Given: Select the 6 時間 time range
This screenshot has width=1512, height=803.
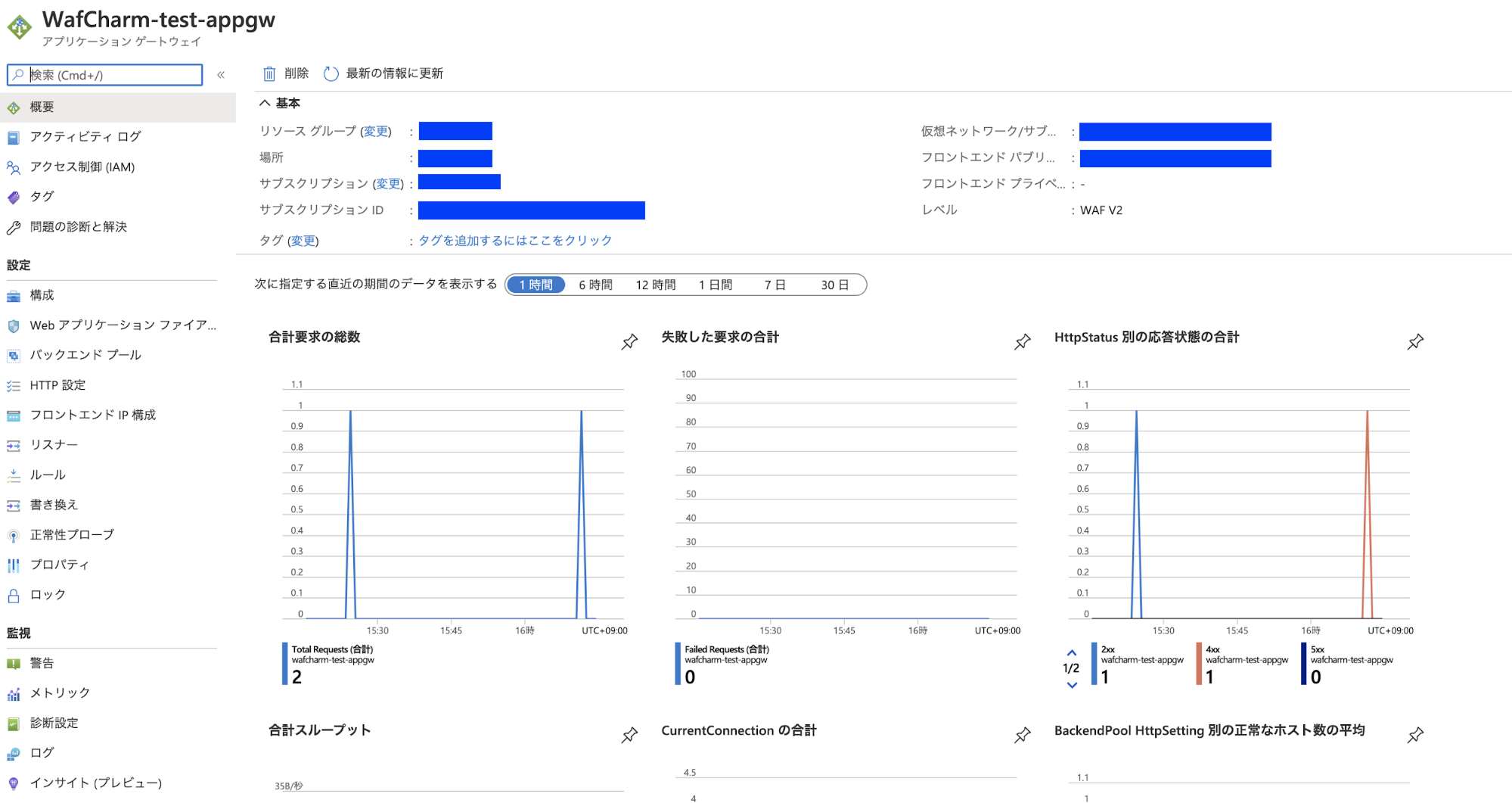Looking at the screenshot, I should coord(595,285).
